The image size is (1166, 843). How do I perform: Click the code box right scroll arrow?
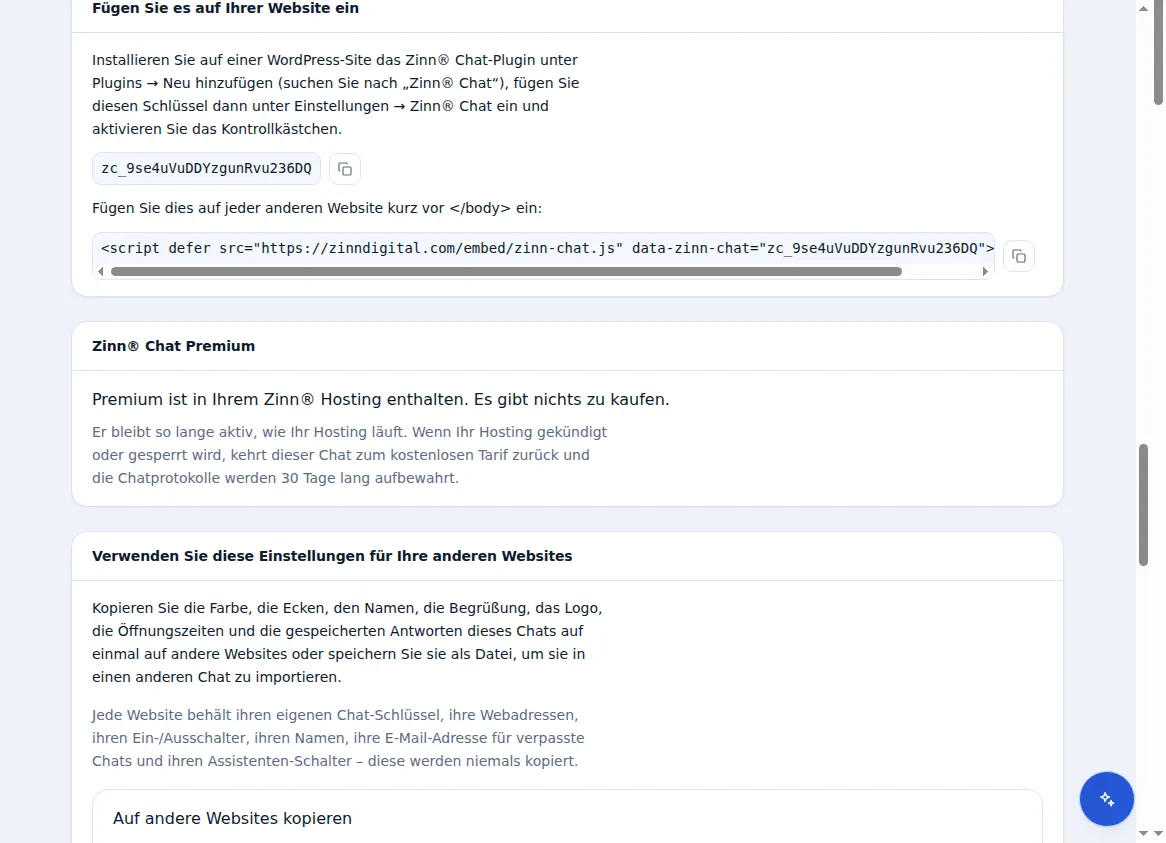coord(985,271)
